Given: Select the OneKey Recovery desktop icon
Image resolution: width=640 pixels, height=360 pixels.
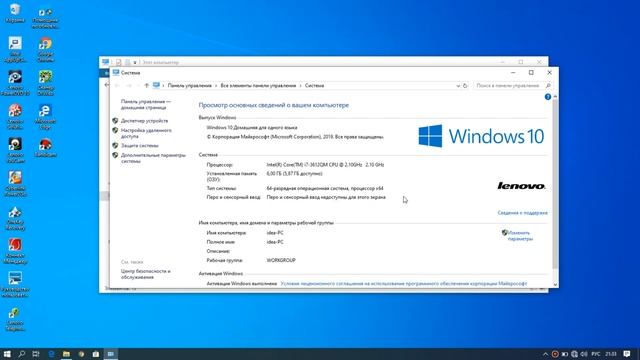Looking at the screenshot, I should pyautogui.click(x=15, y=218).
